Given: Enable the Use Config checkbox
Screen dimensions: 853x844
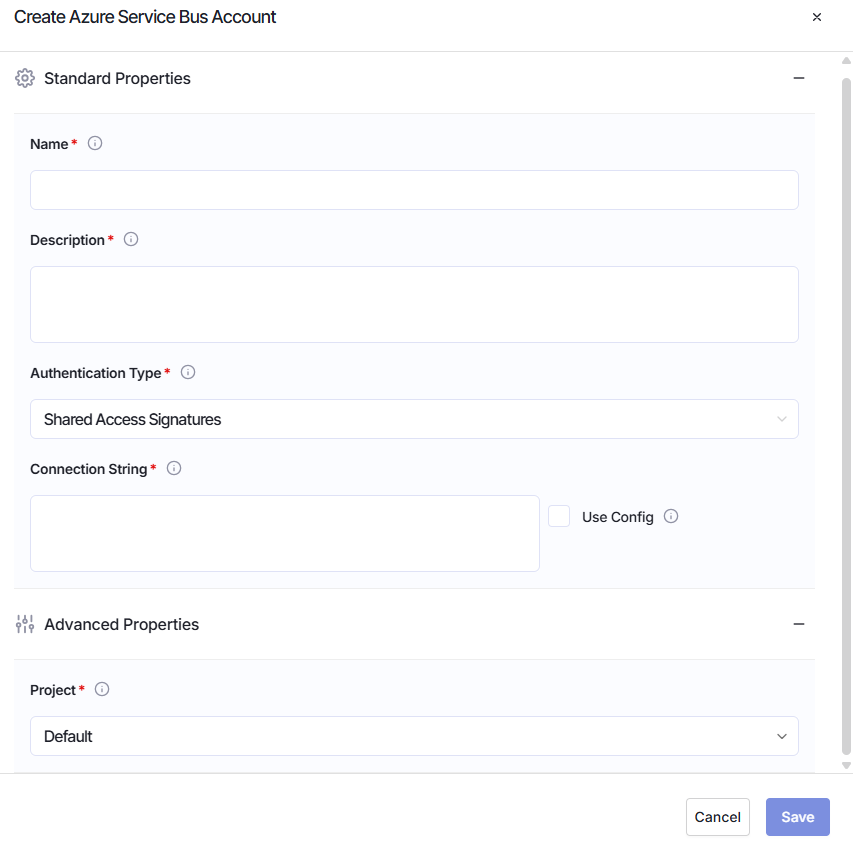Looking at the screenshot, I should point(559,516).
